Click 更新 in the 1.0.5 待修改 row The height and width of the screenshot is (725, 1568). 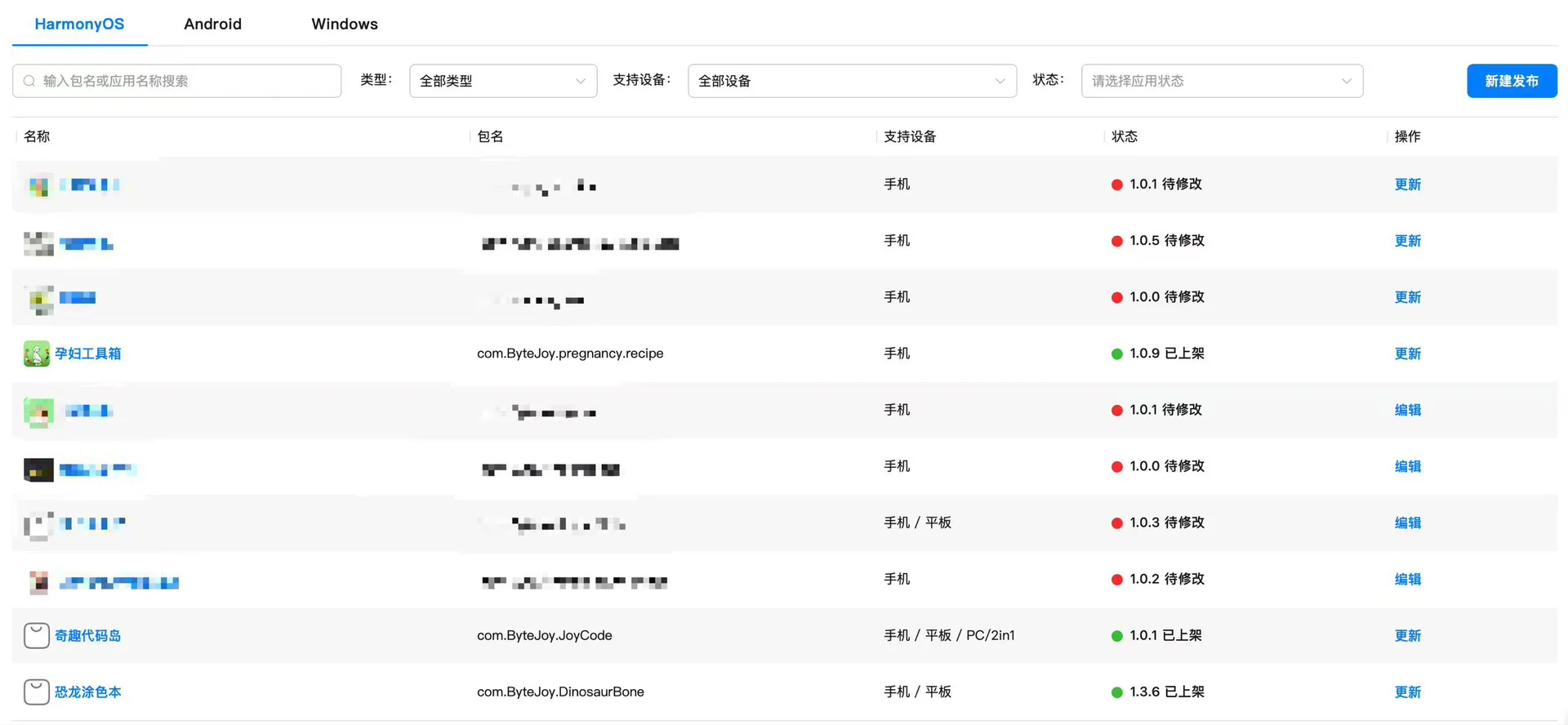coord(1408,241)
